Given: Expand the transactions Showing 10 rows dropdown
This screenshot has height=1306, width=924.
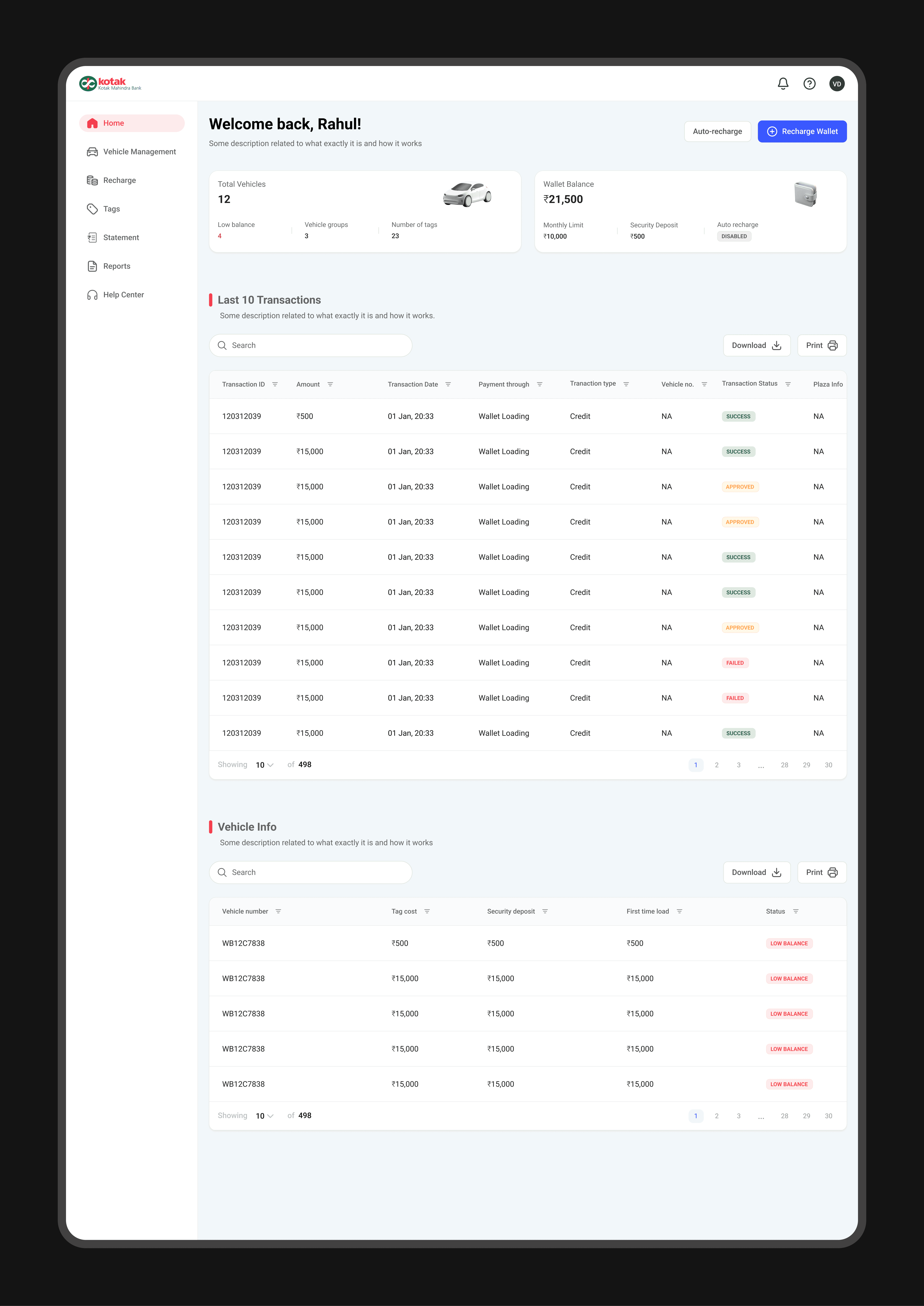Looking at the screenshot, I should [x=265, y=765].
